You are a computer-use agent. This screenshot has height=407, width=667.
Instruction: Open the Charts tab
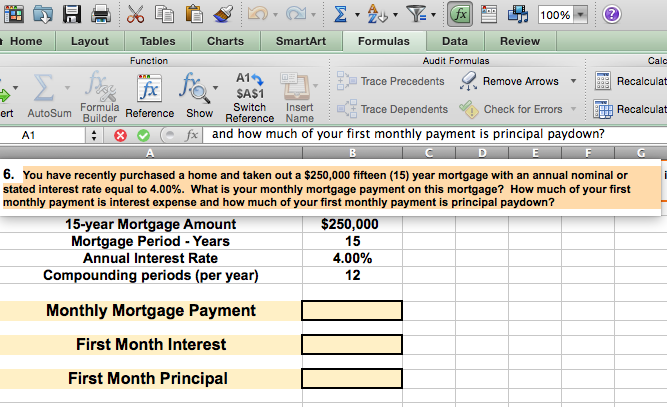coord(225,41)
